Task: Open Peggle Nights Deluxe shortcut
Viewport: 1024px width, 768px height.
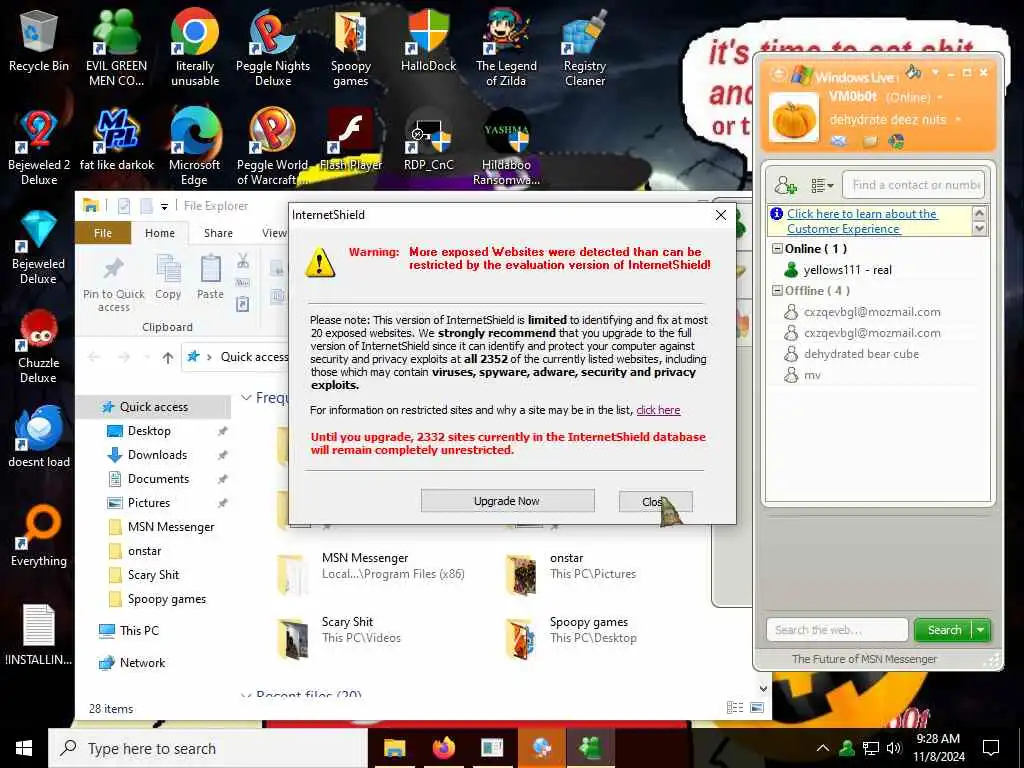Action: (x=273, y=47)
